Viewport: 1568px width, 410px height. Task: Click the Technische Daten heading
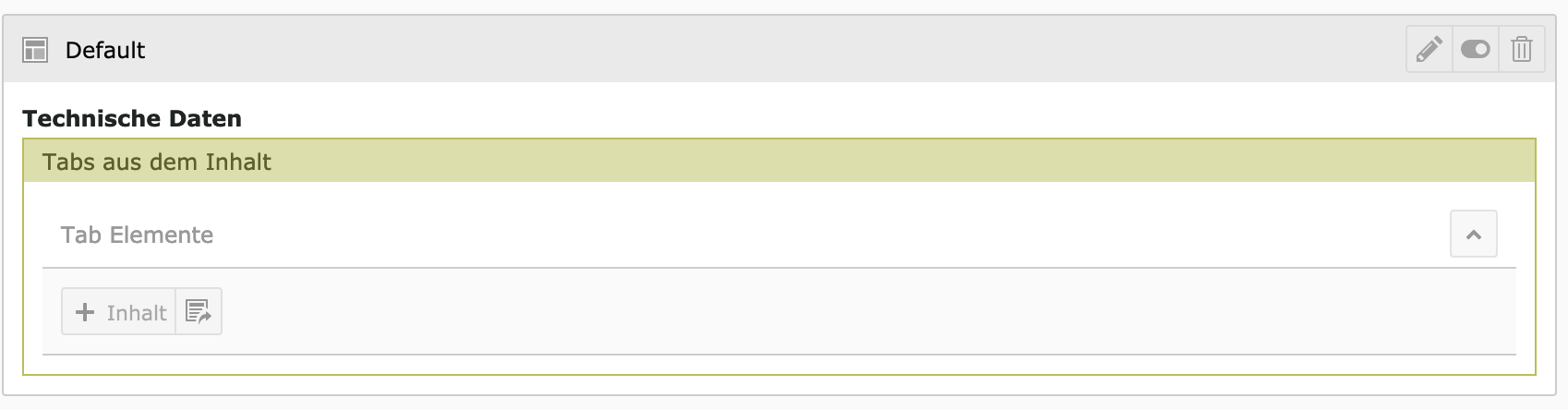(x=132, y=118)
